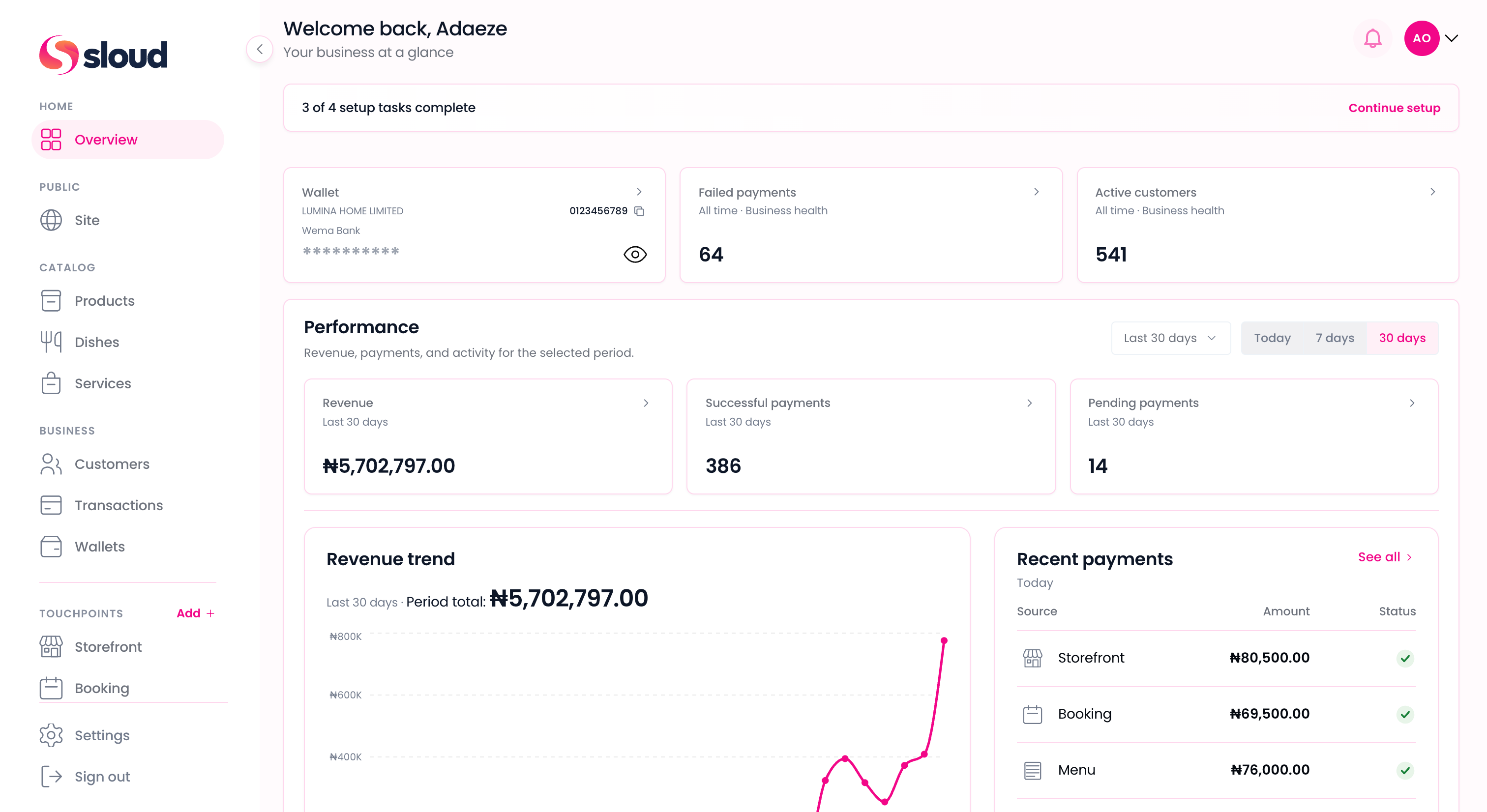
Task: Click the 0123456789 account number
Action: [x=598, y=211]
